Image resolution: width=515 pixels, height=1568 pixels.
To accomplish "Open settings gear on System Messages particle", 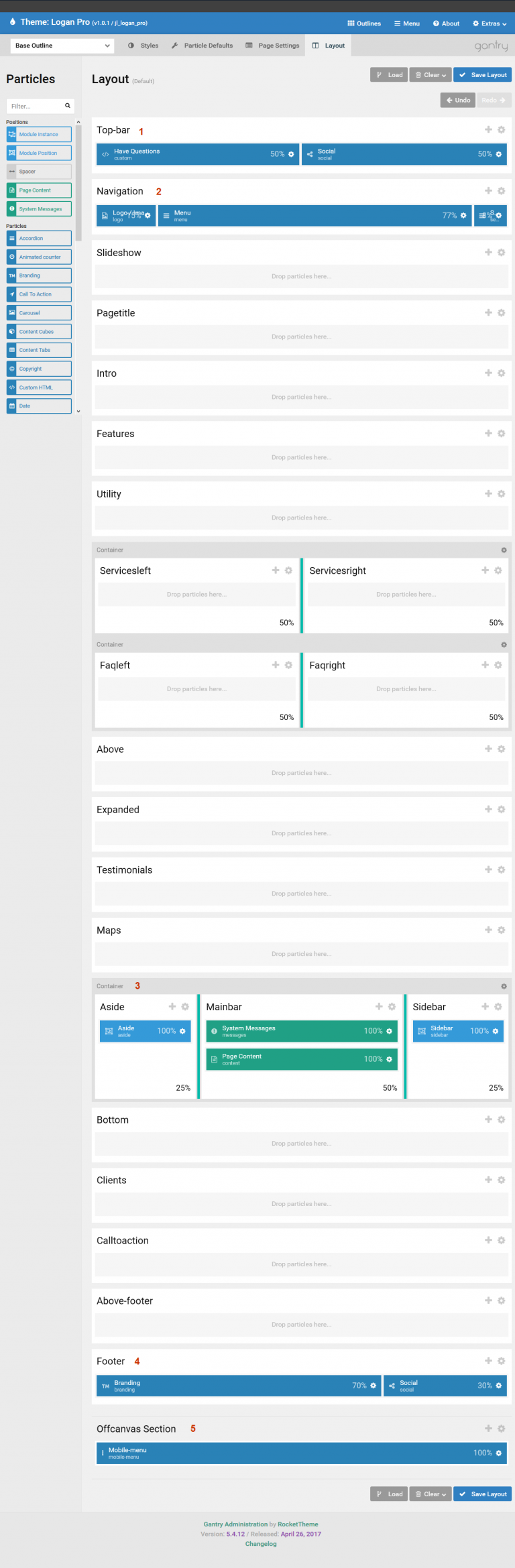I will click(389, 1031).
